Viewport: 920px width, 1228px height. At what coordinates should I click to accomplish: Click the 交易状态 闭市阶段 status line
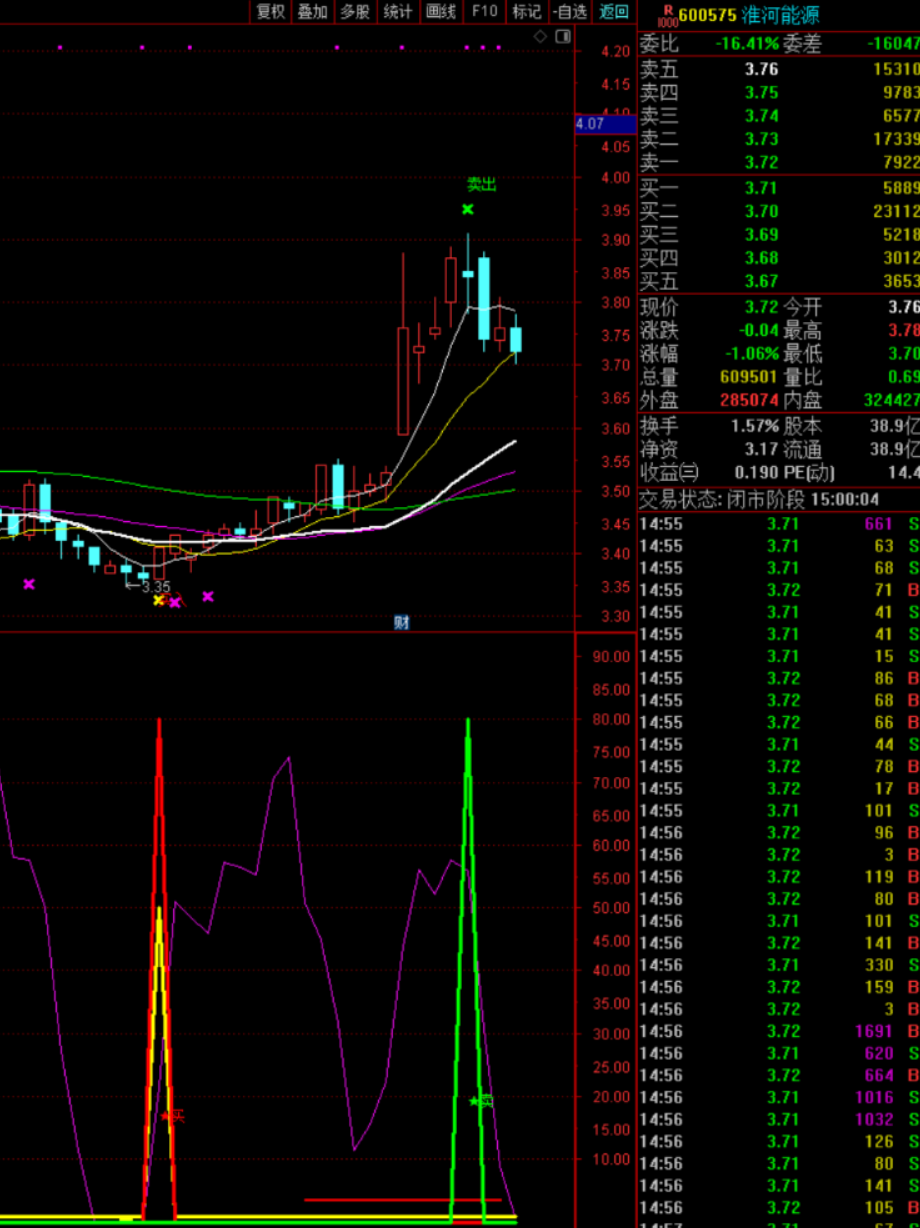(x=762, y=499)
